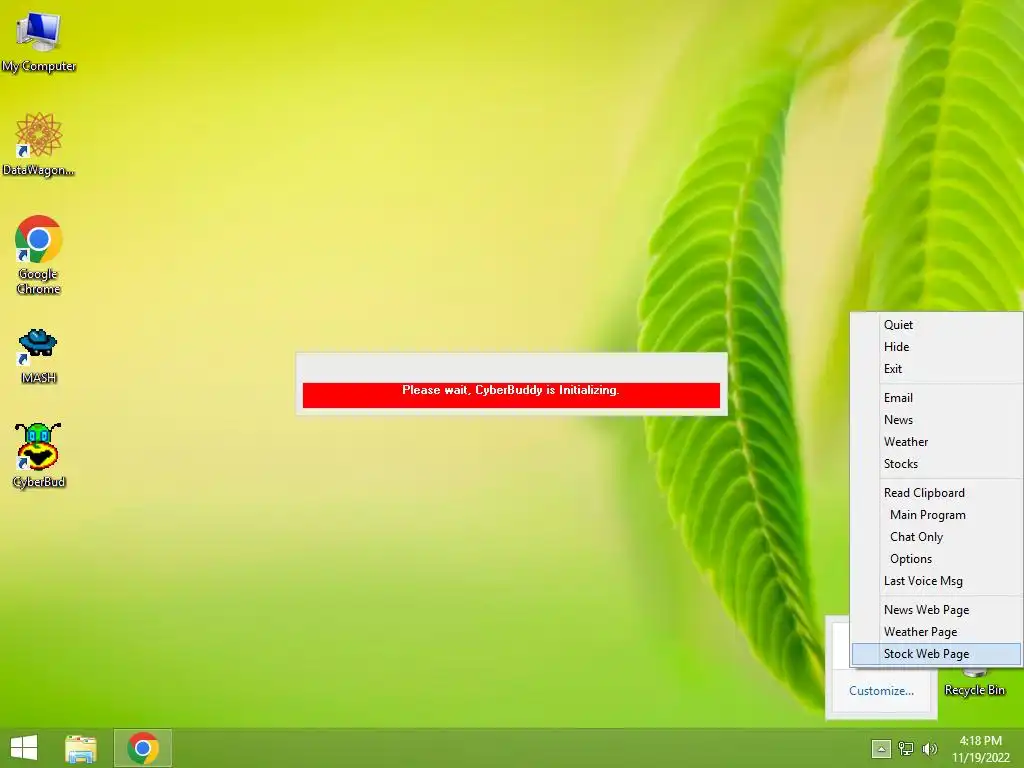Select Stocks in the context menu

[x=936, y=464]
